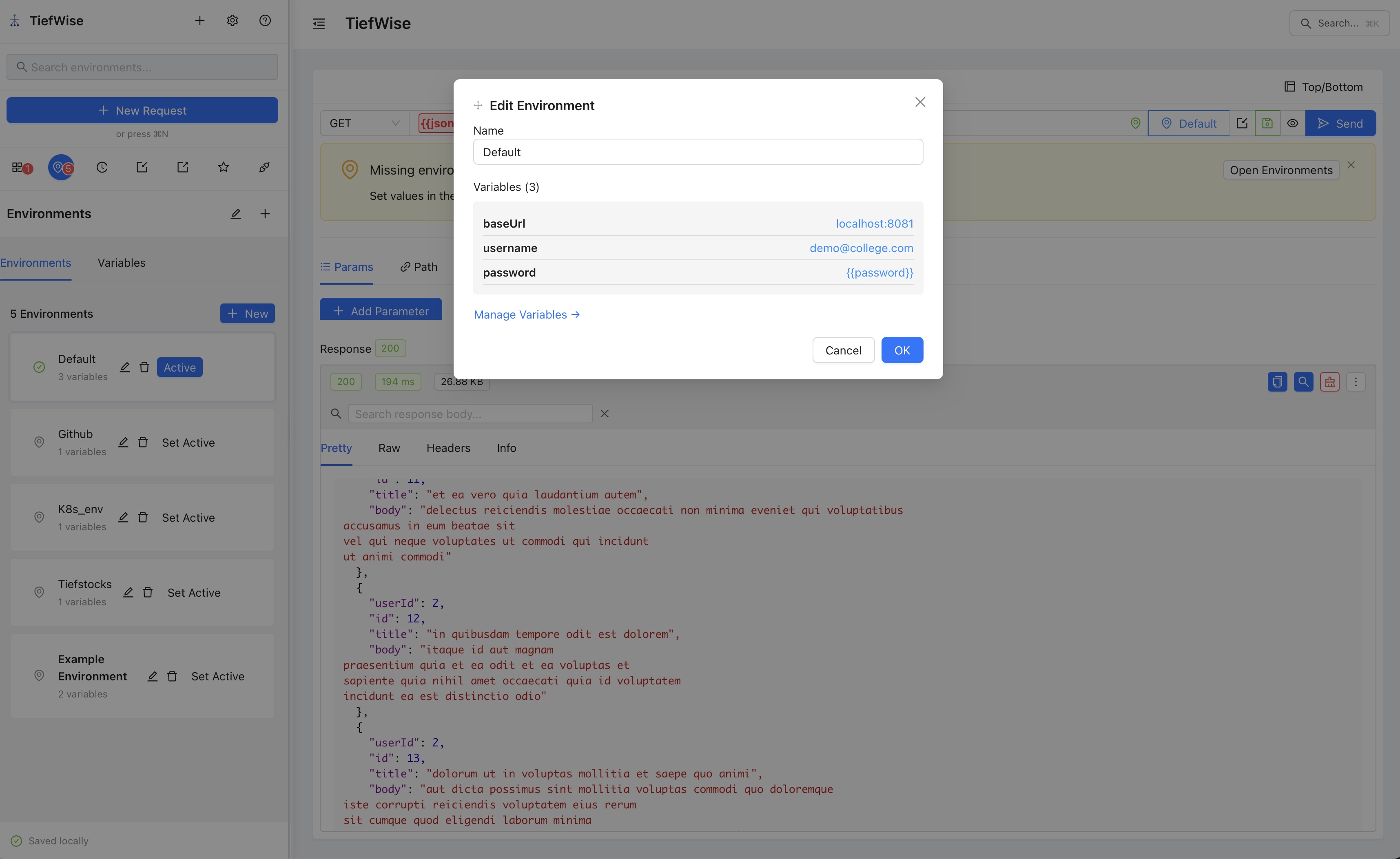Open the Default environment selector
Viewport: 1400px width, 859px height.
[1189, 123]
